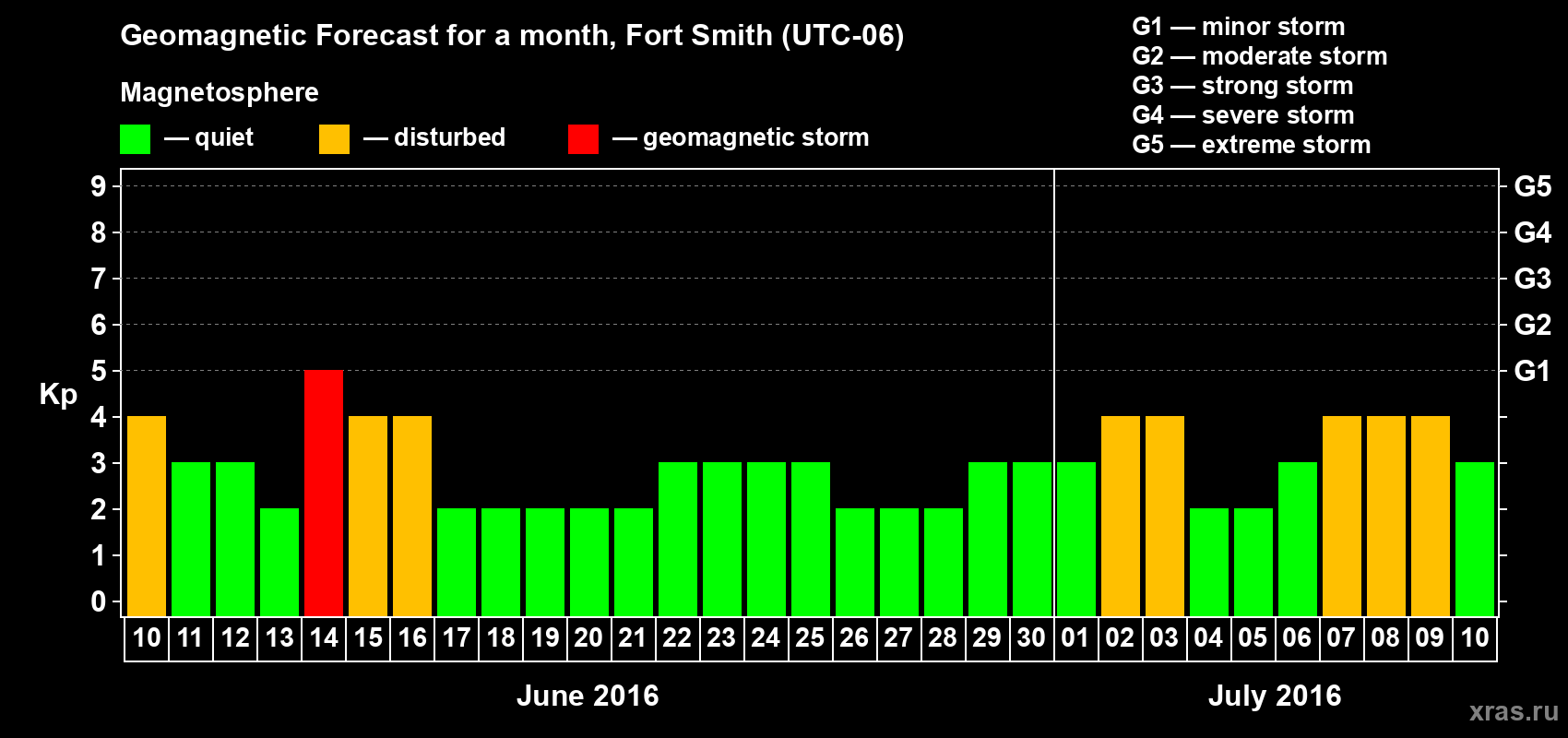
Task: Click the red bar for June 14
Action: (324, 494)
